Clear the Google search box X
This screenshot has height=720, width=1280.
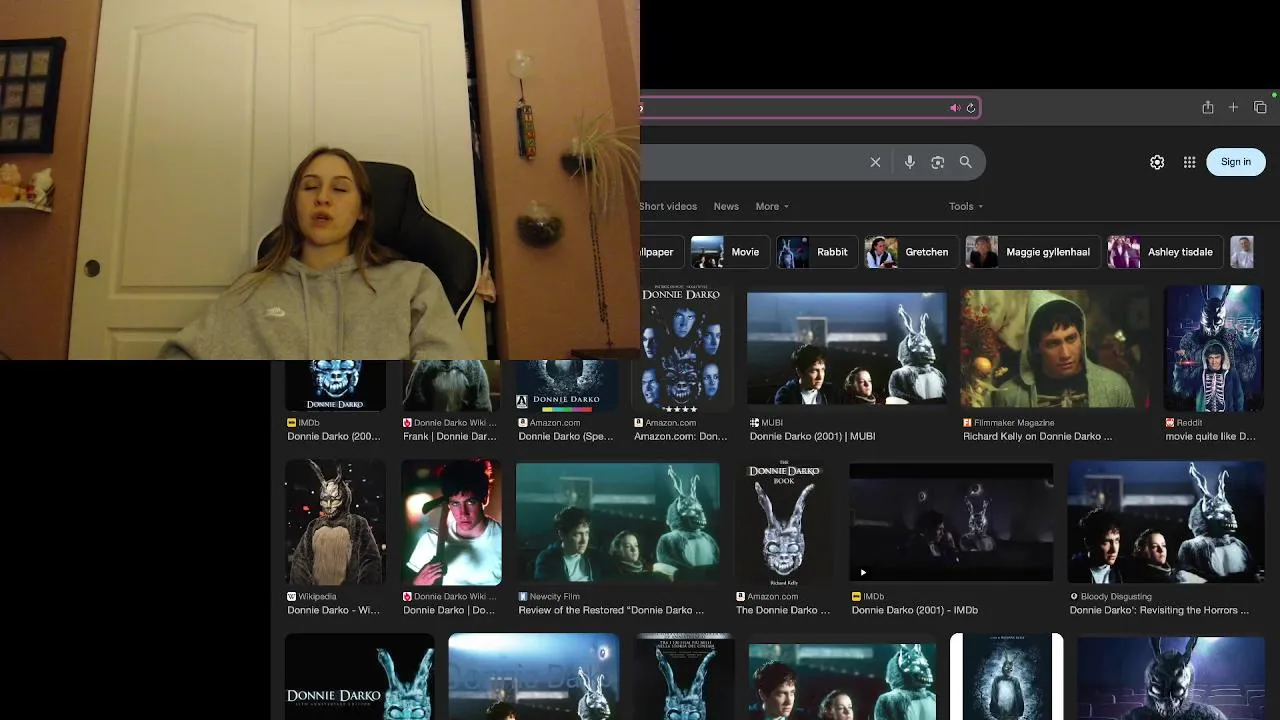pyautogui.click(x=875, y=162)
